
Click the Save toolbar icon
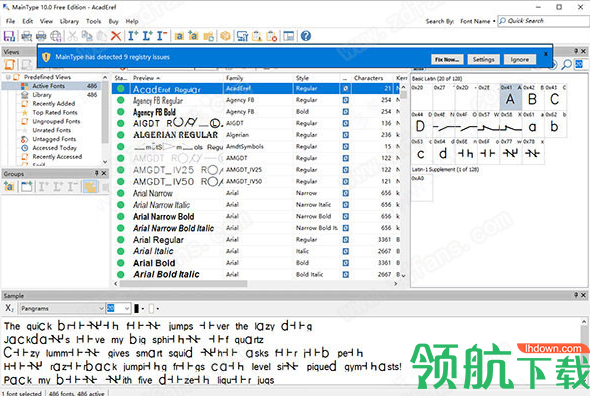click(9, 36)
